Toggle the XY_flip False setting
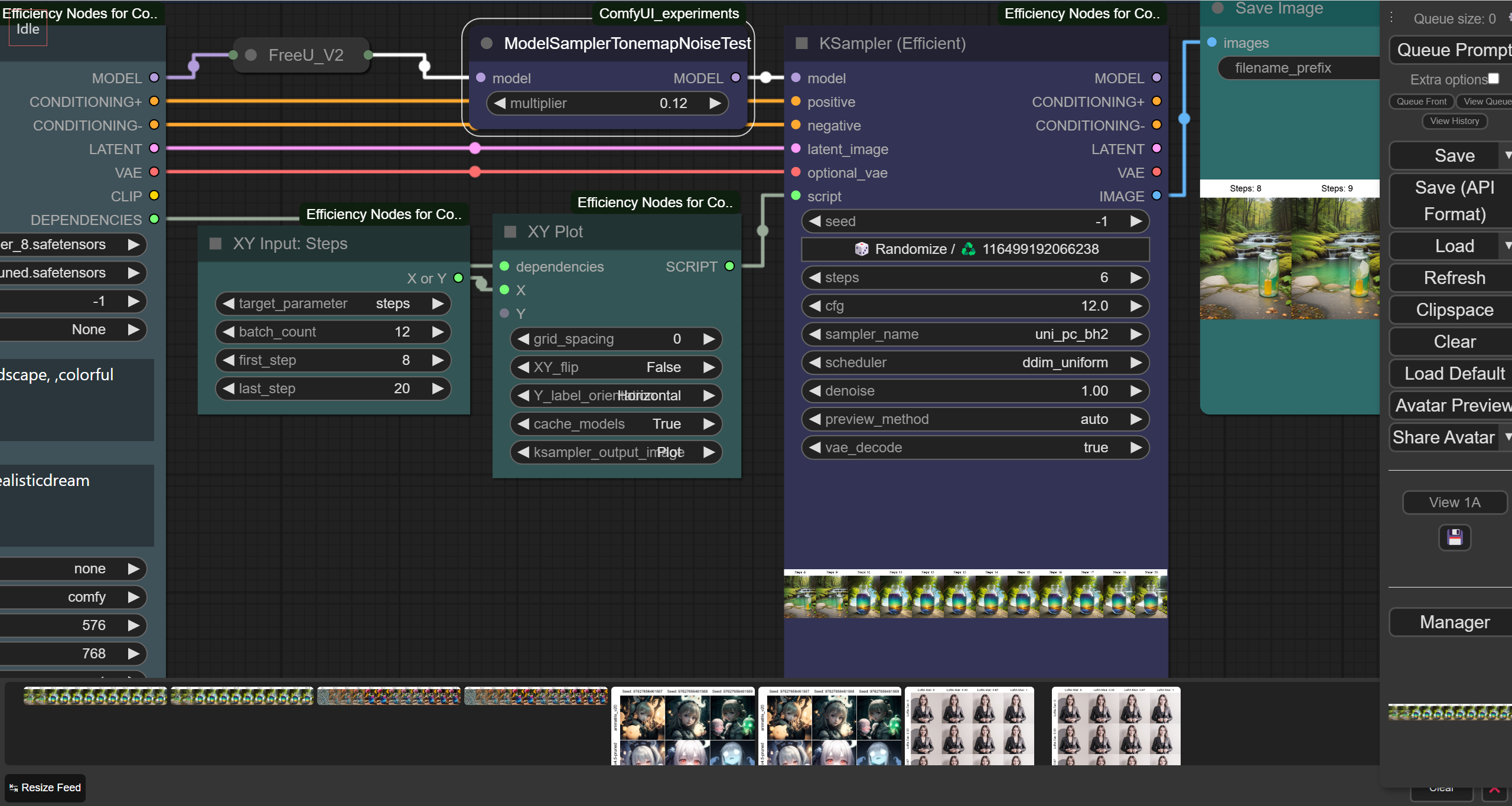 pos(616,367)
